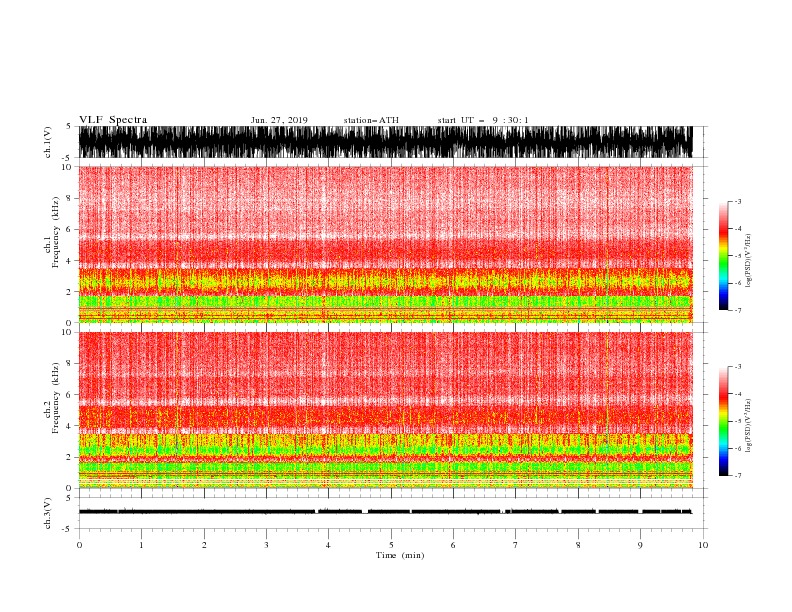Click the ch.1 waveform plot
The width and height of the screenshot is (792, 612).
(386, 142)
